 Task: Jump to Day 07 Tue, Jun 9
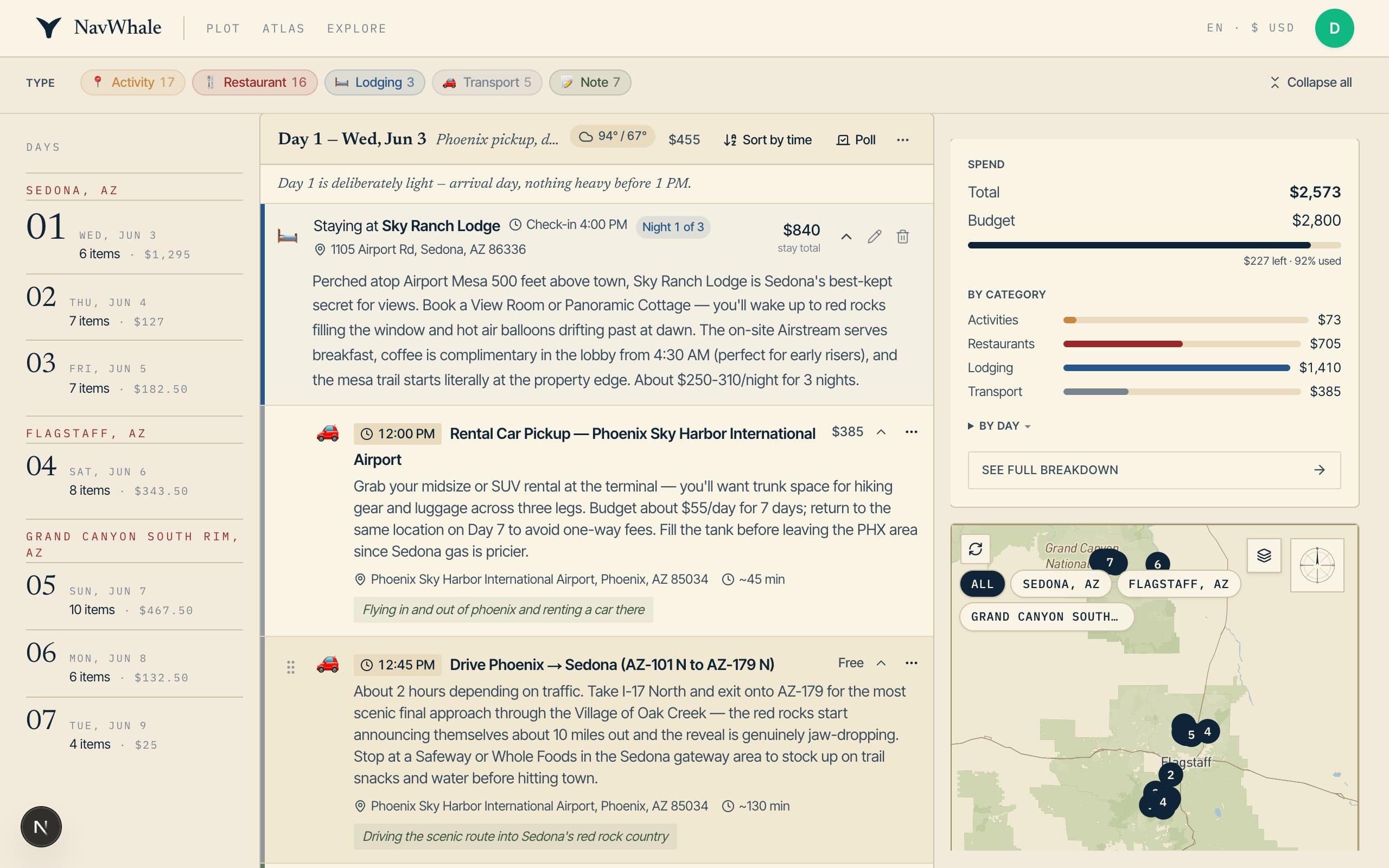pos(135,730)
